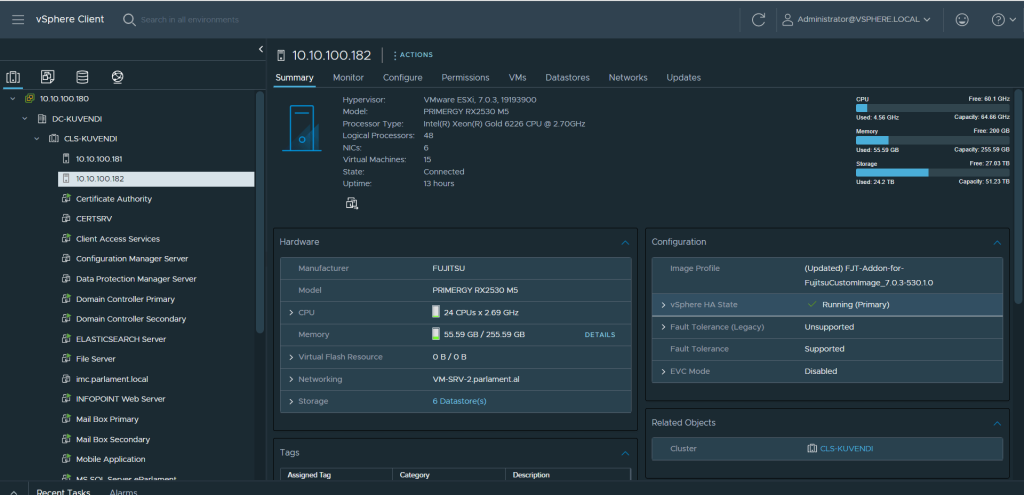Screen dimensions: 1024x495
Task: Switch to Hosts and Clusters inventory view
Action: tap(13, 77)
